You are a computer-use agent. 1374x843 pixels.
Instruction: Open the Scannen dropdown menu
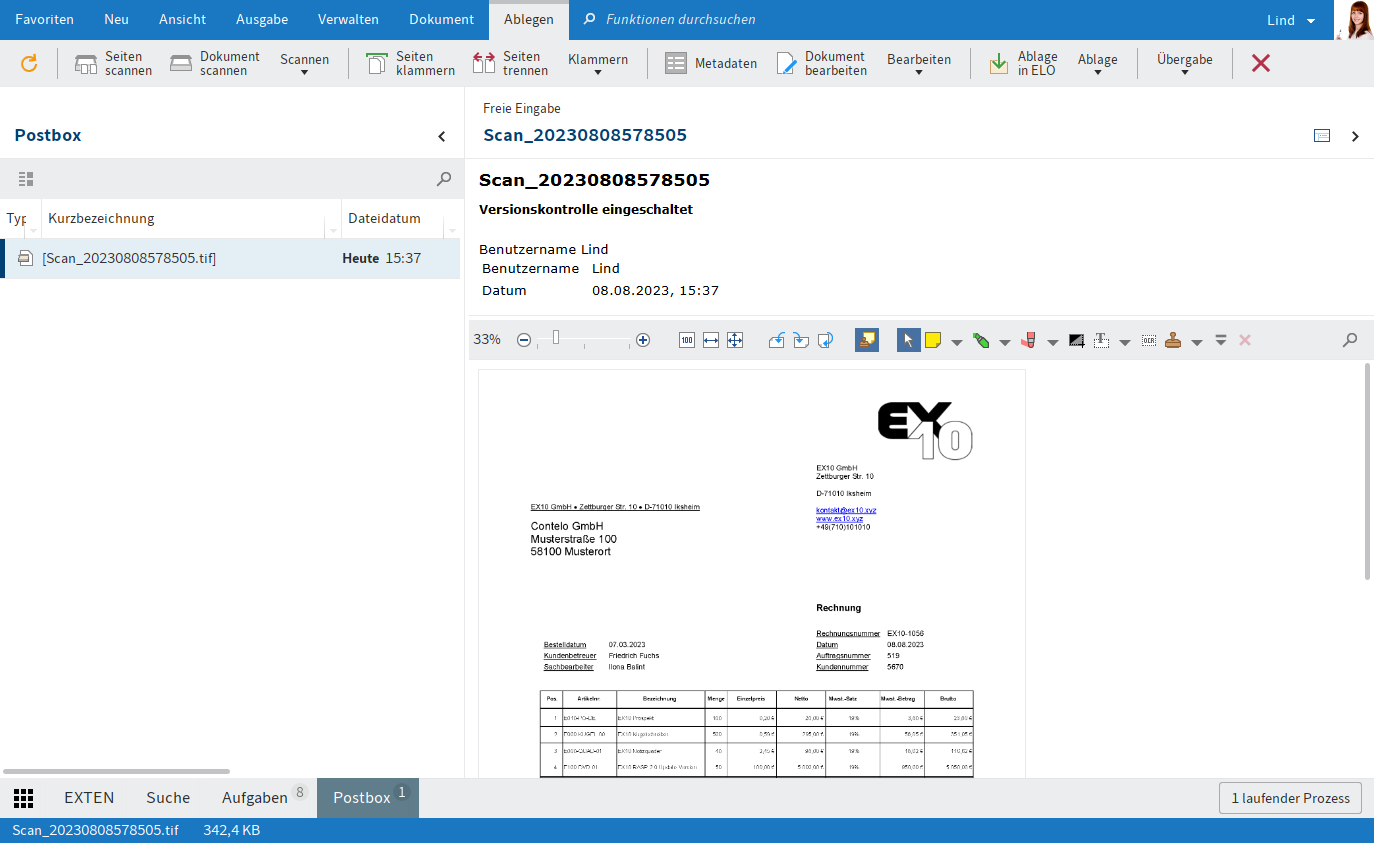(x=304, y=64)
